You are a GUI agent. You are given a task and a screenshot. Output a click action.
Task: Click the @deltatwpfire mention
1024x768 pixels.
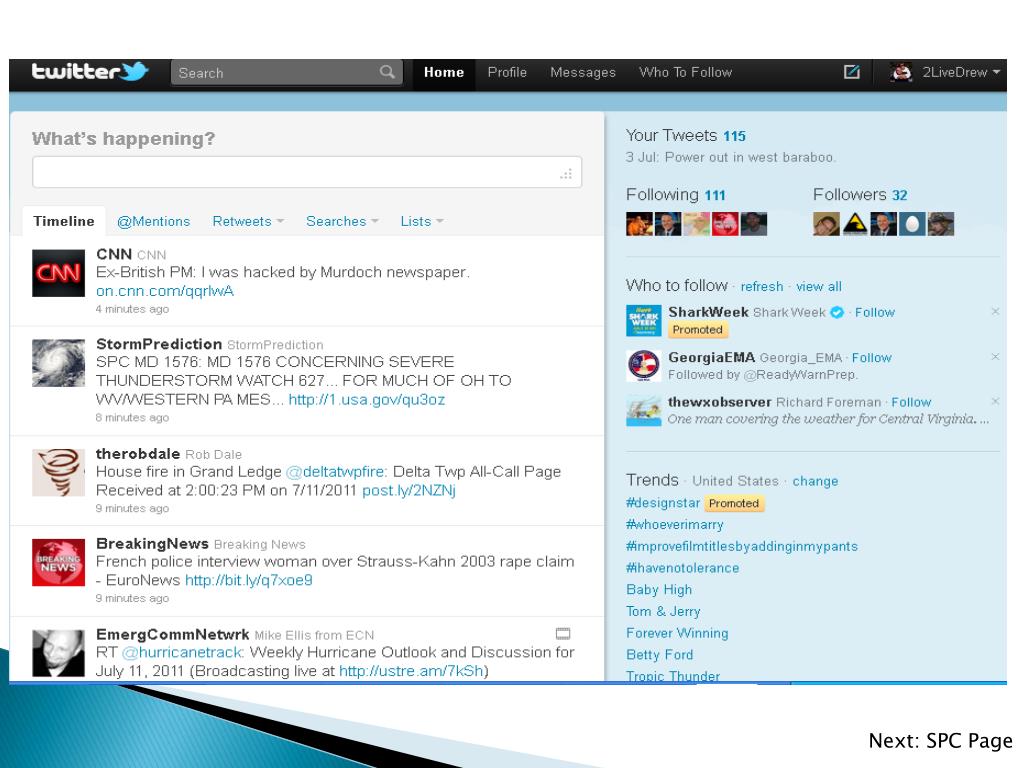pos(337,472)
